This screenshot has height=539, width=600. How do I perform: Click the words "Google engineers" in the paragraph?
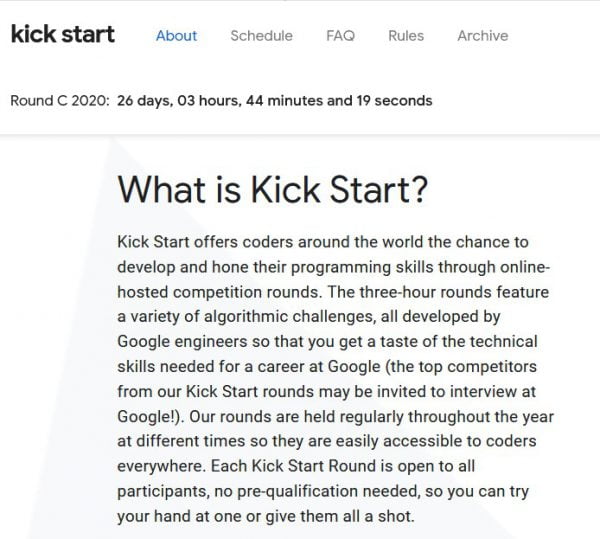click(x=179, y=341)
